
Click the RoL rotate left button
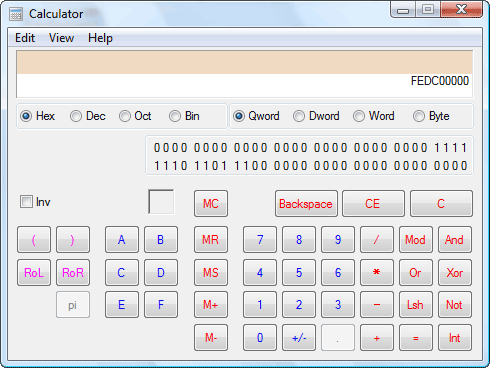point(34,273)
